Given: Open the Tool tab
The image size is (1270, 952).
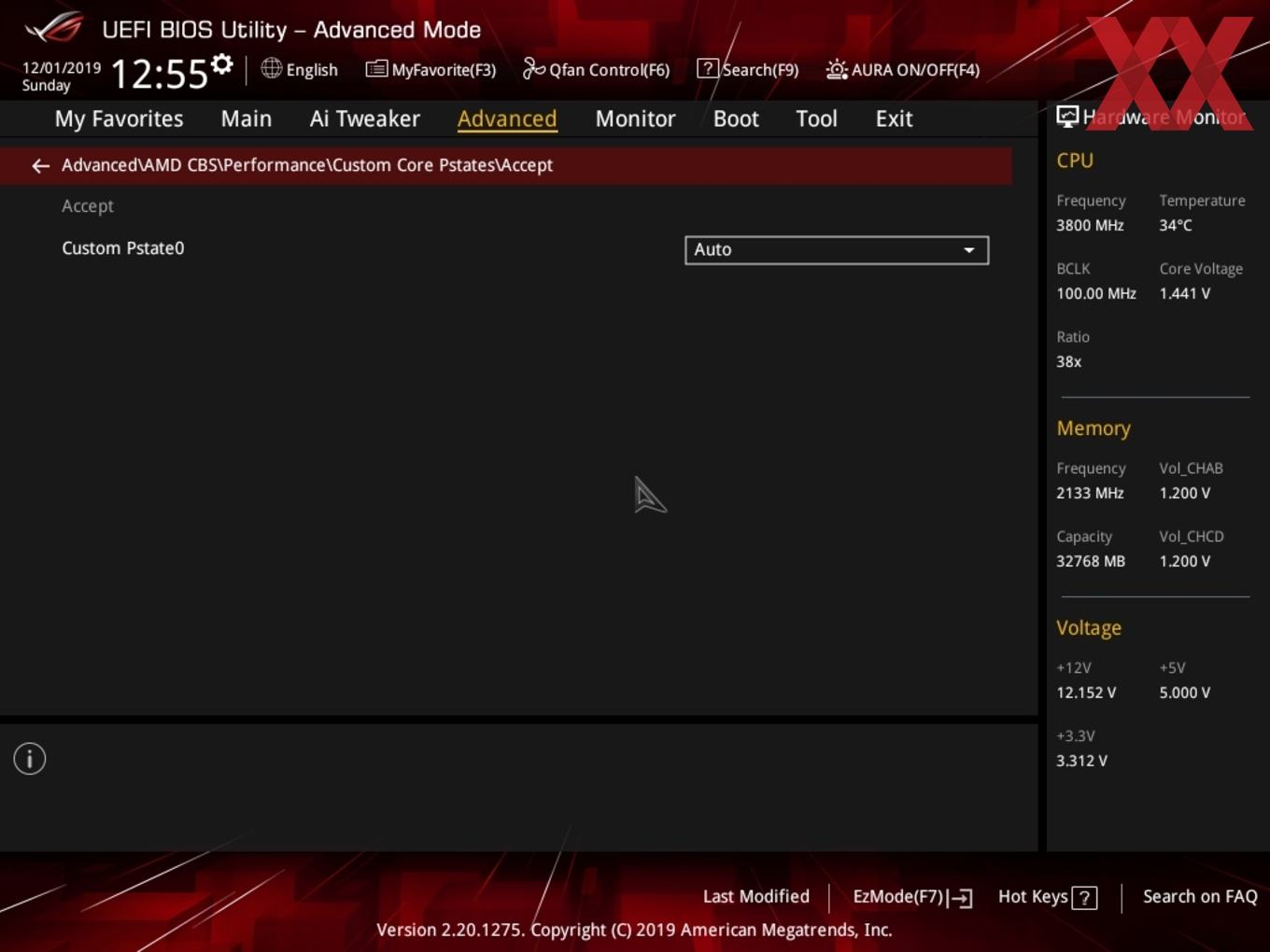Looking at the screenshot, I should 816,119.
